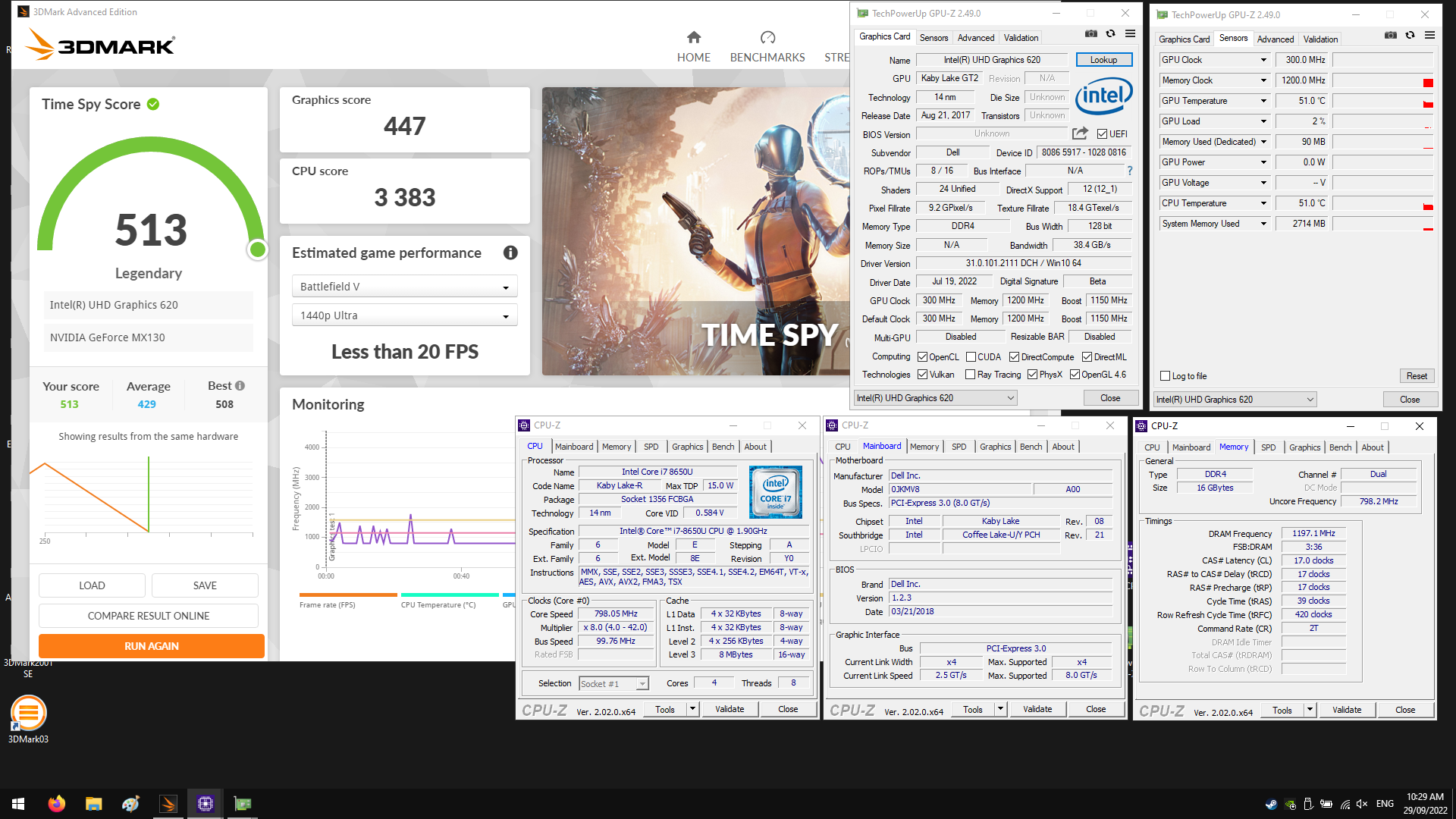Click the teal CPU Temperature legend bar
This screenshot has height=819, width=1456.
click(450, 595)
